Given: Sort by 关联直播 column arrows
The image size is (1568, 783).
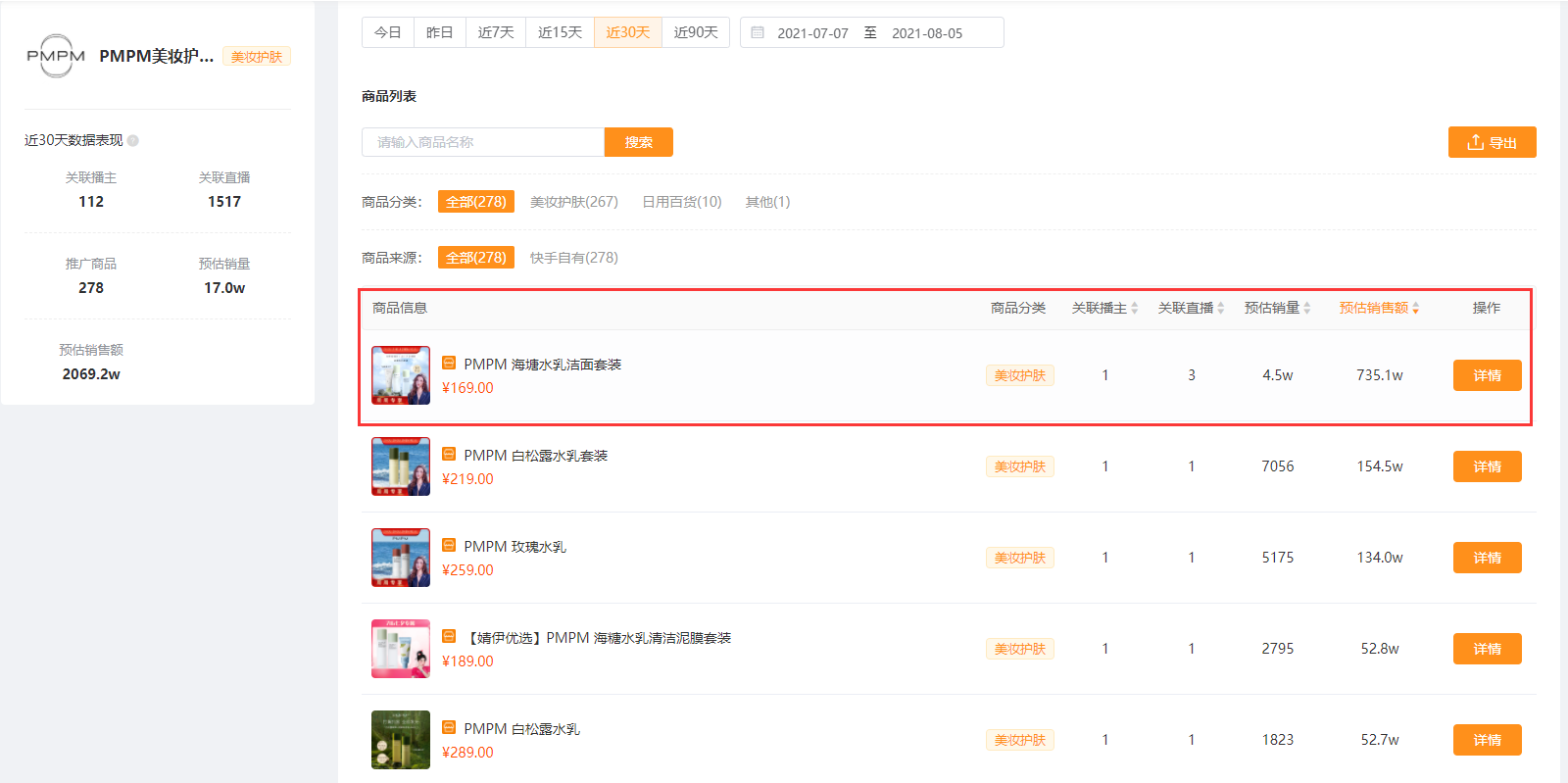Looking at the screenshot, I should coord(1221,308).
